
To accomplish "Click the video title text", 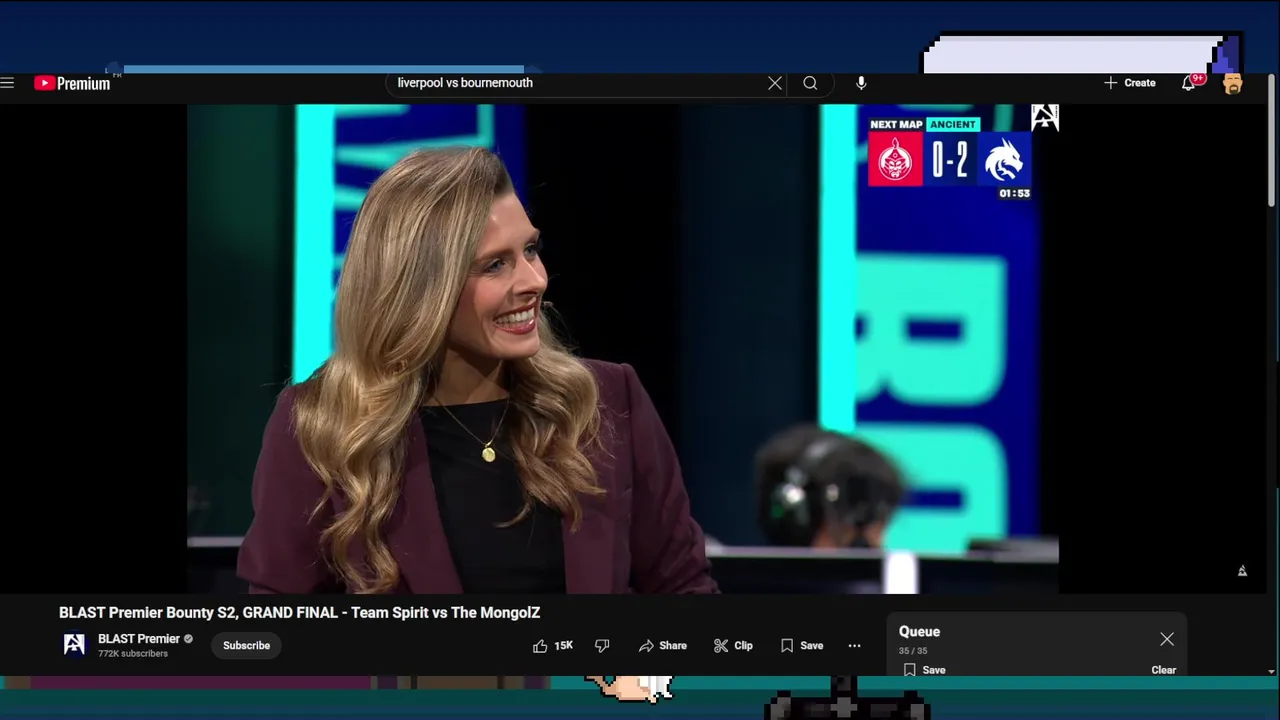I will 299,613.
